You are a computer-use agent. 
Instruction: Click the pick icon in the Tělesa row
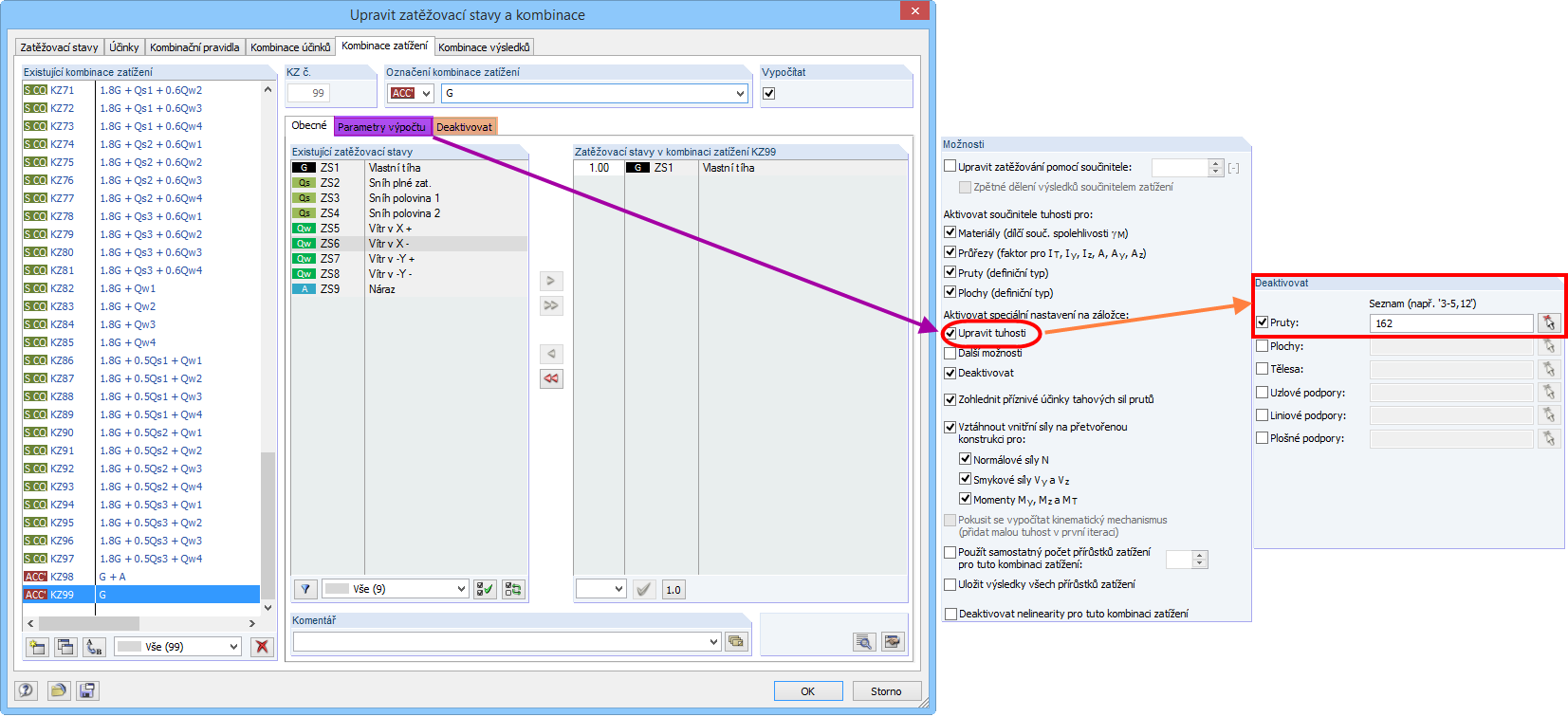1549,369
